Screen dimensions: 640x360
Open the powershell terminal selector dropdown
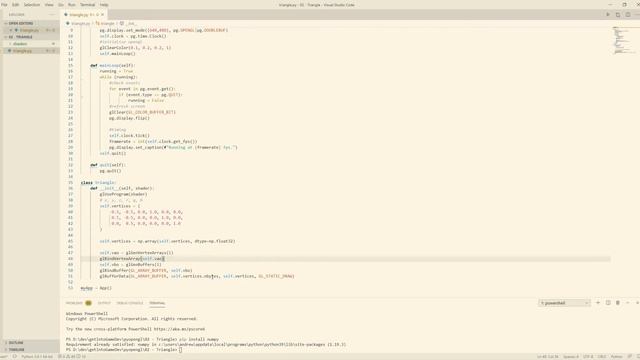[x=564, y=303]
